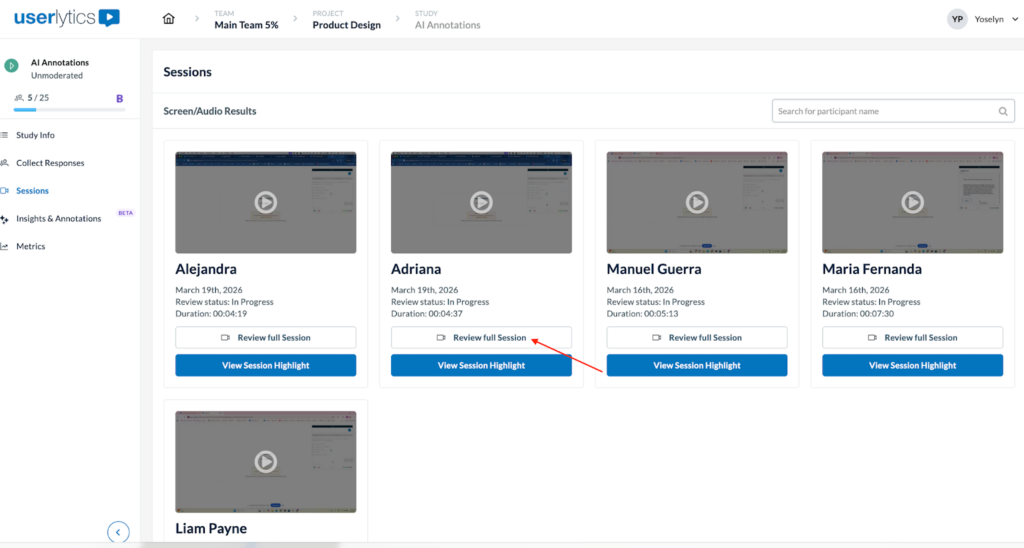Review full Session for Adriana
The image size is (1024, 548).
pyautogui.click(x=481, y=338)
